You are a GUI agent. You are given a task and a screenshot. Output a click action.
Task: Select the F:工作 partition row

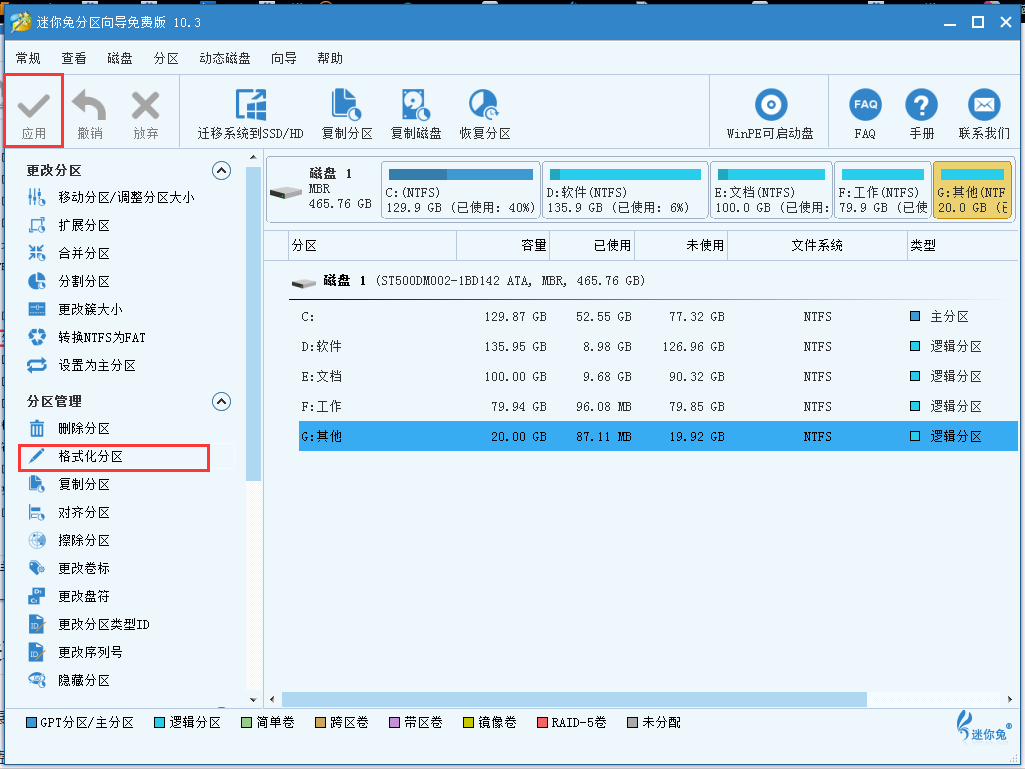(x=658, y=407)
